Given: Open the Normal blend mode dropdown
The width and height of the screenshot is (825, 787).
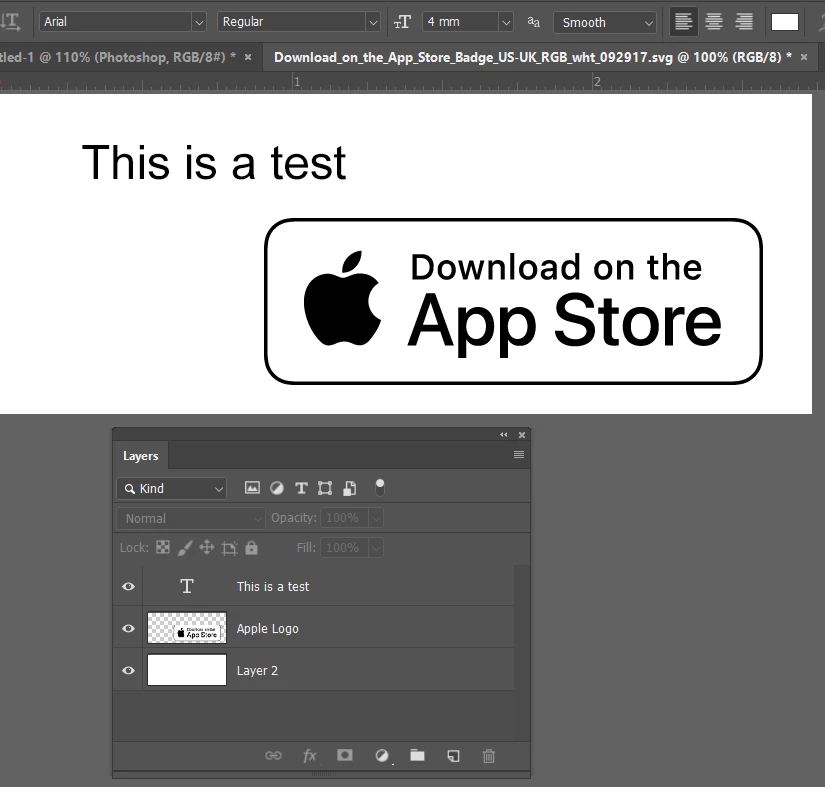Looking at the screenshot, I should point(190,518).
